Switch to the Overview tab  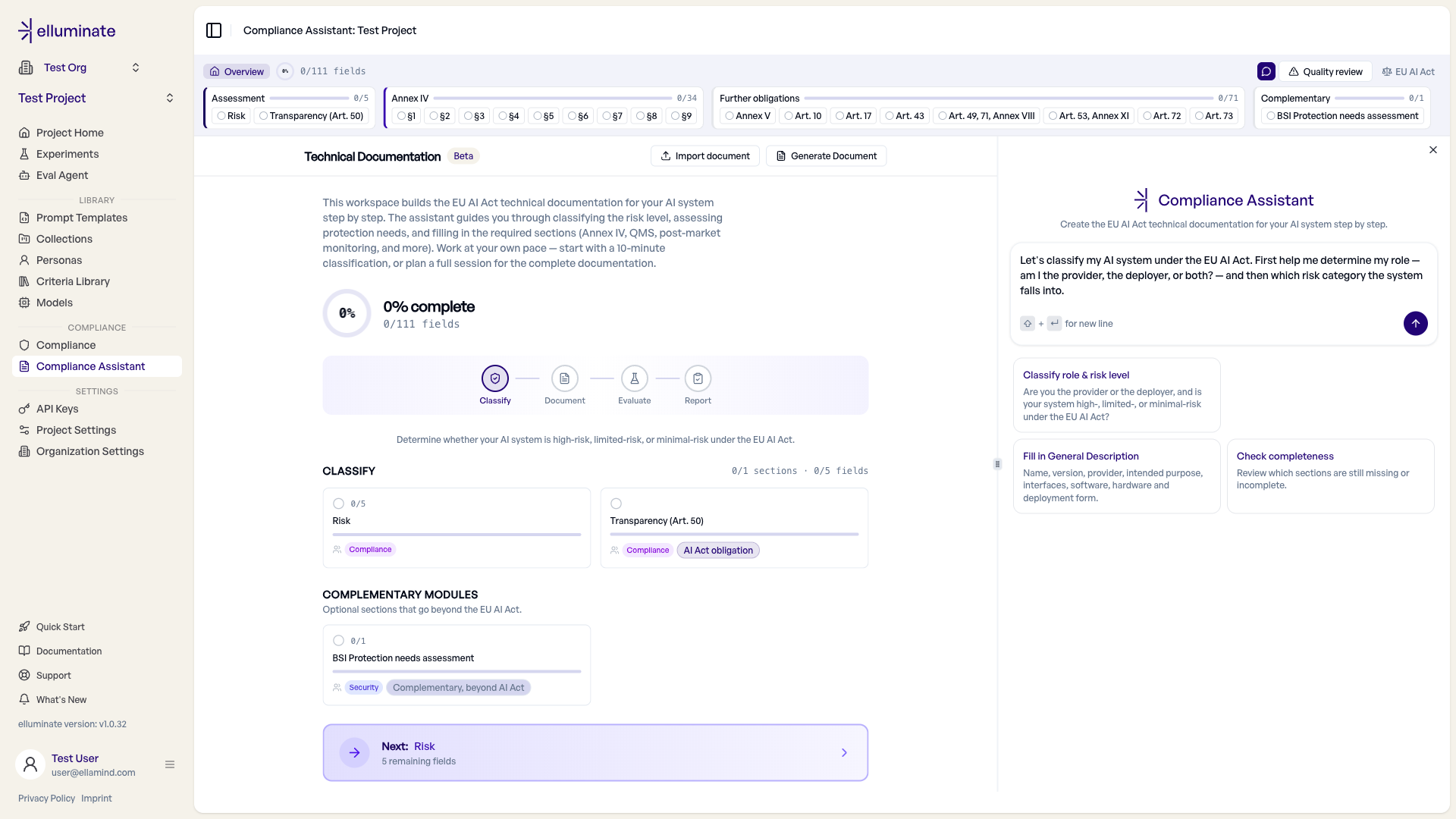click(237, 71)
